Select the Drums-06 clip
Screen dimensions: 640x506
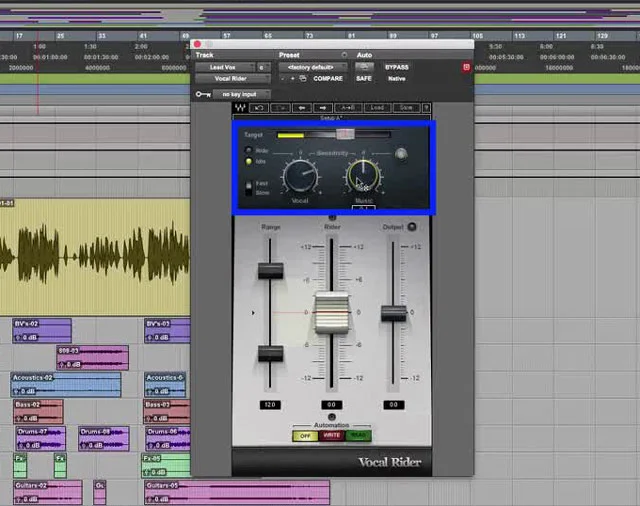168,439
